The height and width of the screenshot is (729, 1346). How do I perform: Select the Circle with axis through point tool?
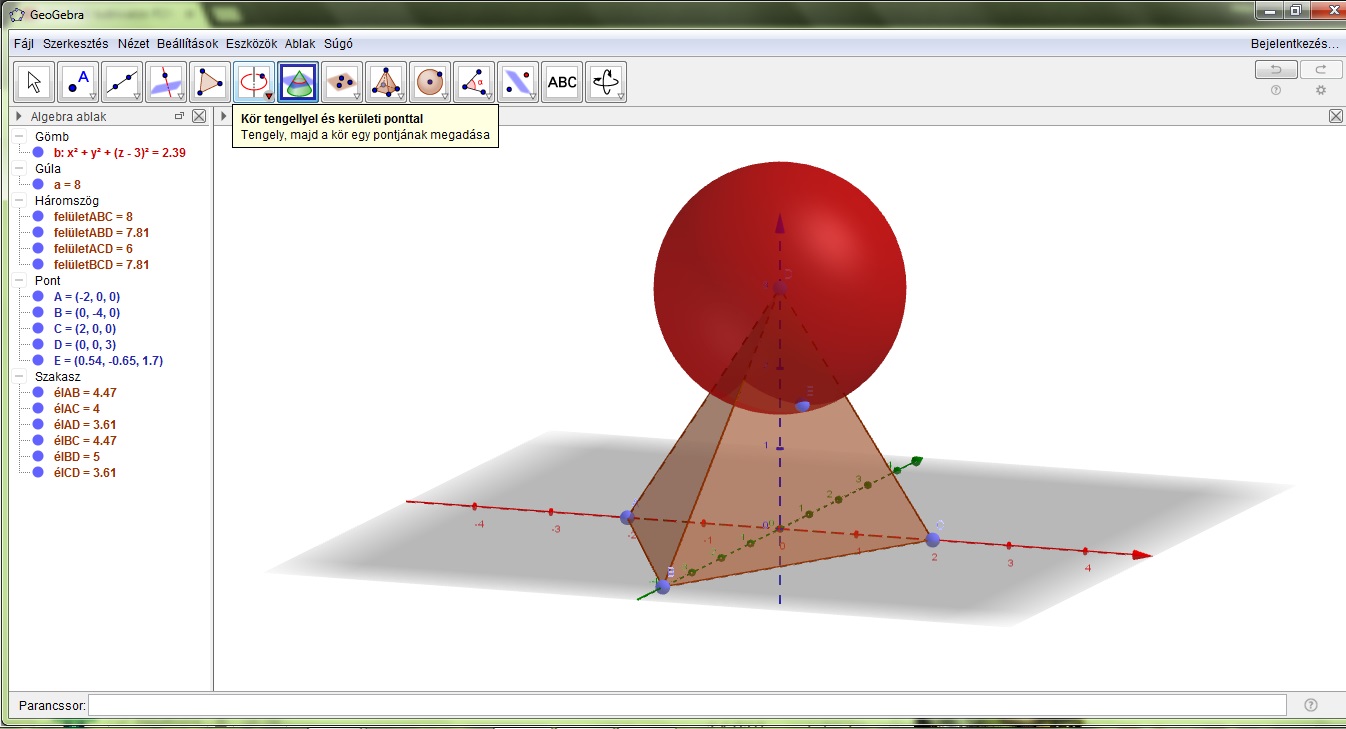click(254, 82)
